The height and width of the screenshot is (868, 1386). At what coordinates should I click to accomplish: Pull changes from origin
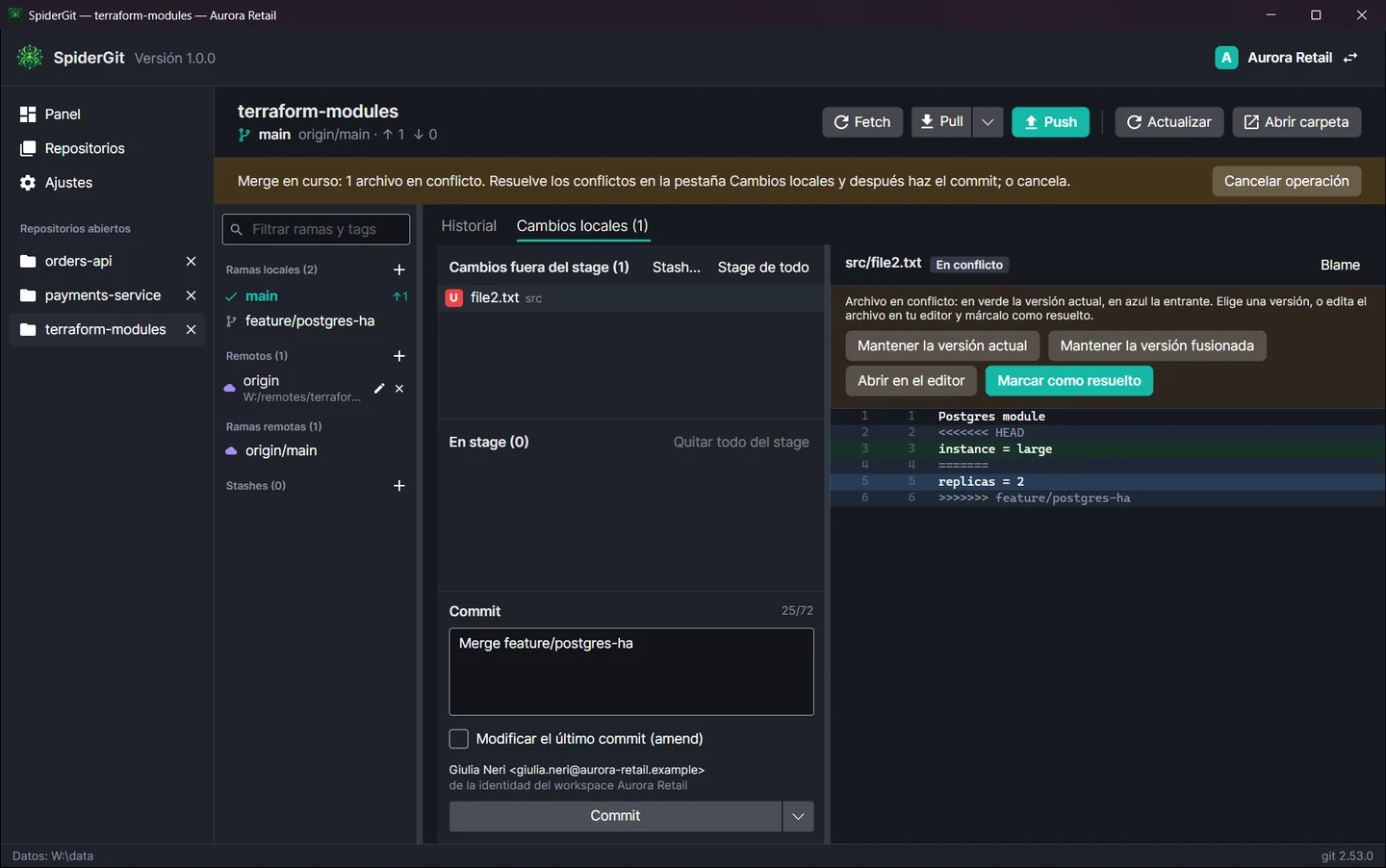point(941,122)
